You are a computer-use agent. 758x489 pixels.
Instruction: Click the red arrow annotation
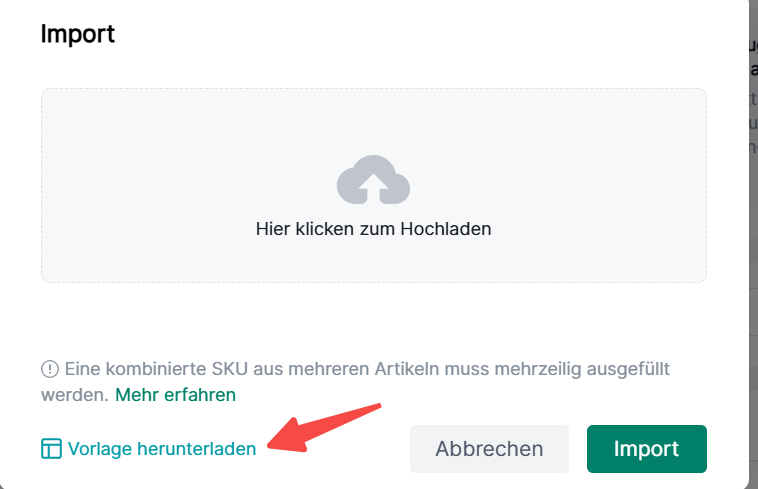[x=330, y=426]
